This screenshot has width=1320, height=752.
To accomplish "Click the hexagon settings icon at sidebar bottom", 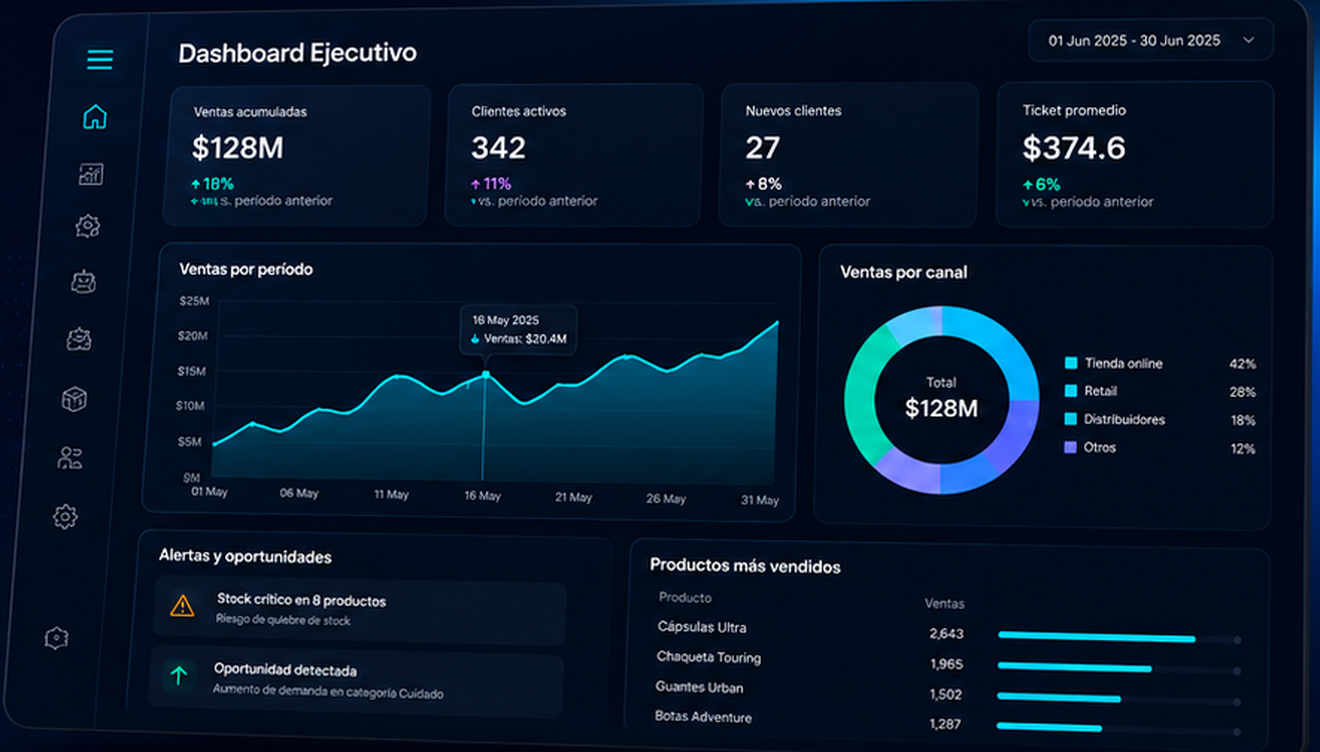I will [x=57, y=638].
